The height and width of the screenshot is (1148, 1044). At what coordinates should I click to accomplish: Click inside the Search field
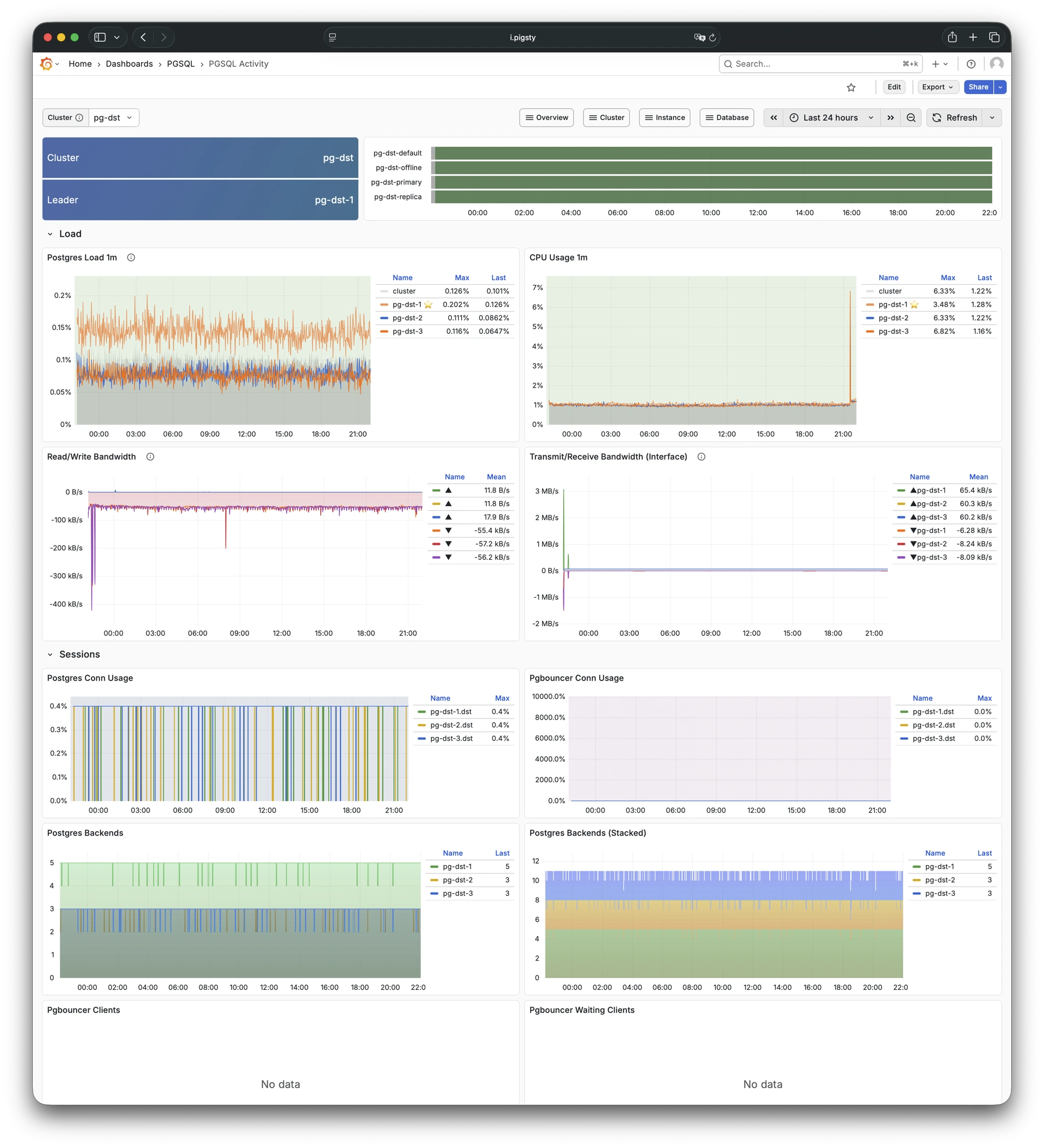click(809, 64)
